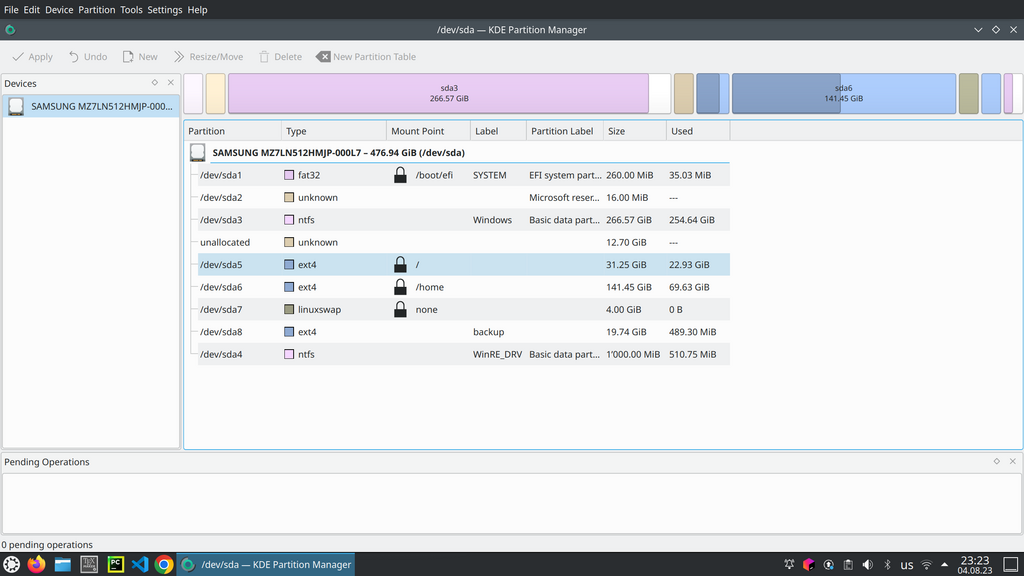Close the Devices panel
The width and height of the screenshot is (1024, 576).
[171, 83]
